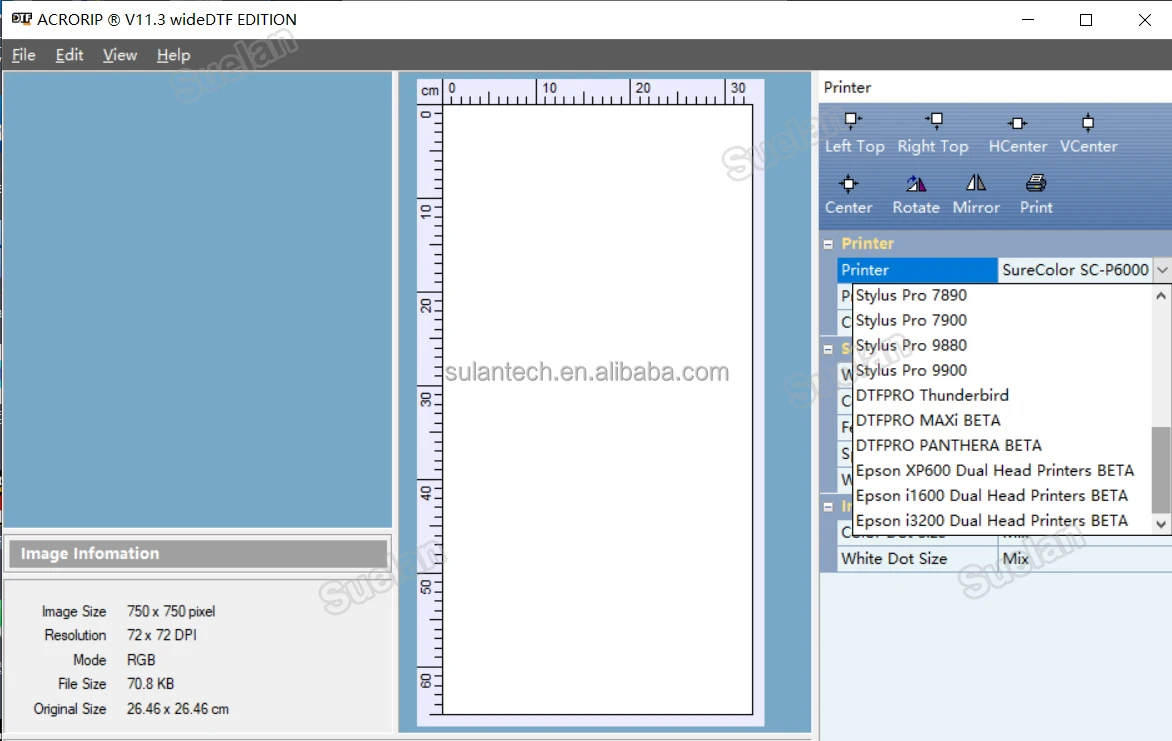Mirror the image with Mirror icon
Image resolution: width=1172 pixels, height=741 pixels.
(x=976, y=184)
